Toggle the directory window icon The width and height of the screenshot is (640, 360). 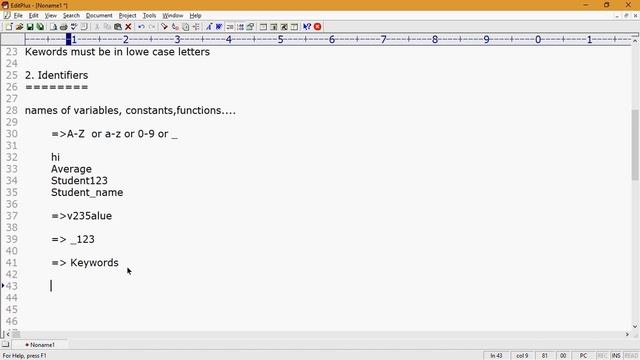pyautogui.click(x=263, y=27)
